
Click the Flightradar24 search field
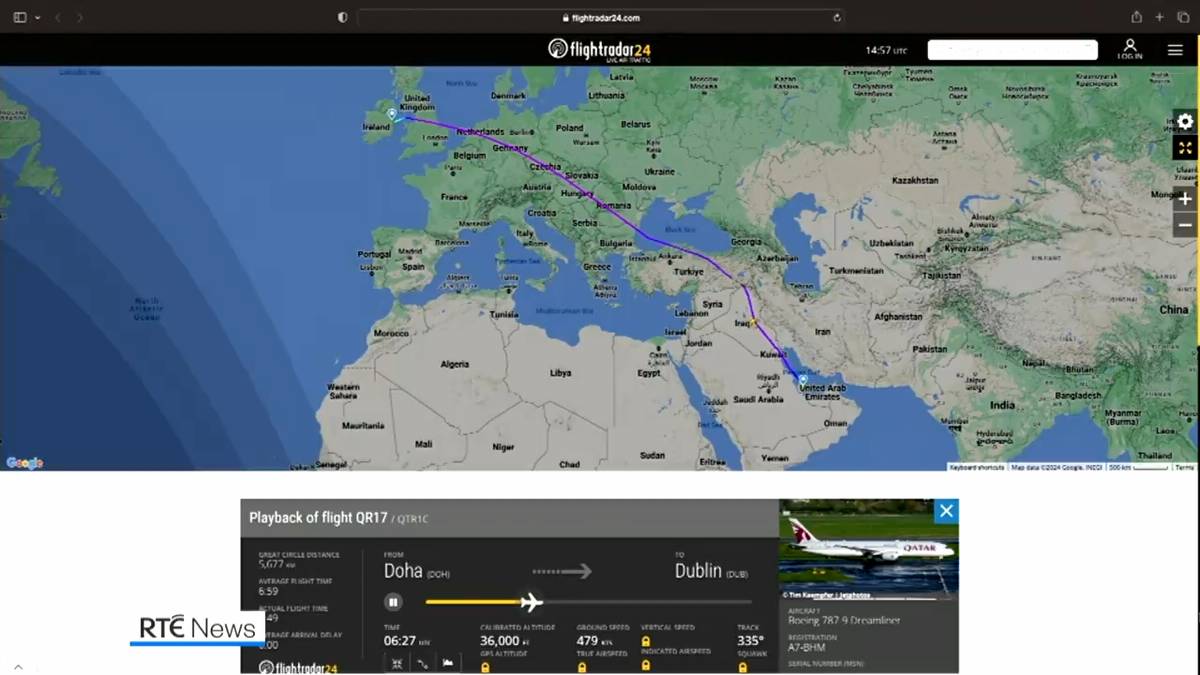[1012, 50]
